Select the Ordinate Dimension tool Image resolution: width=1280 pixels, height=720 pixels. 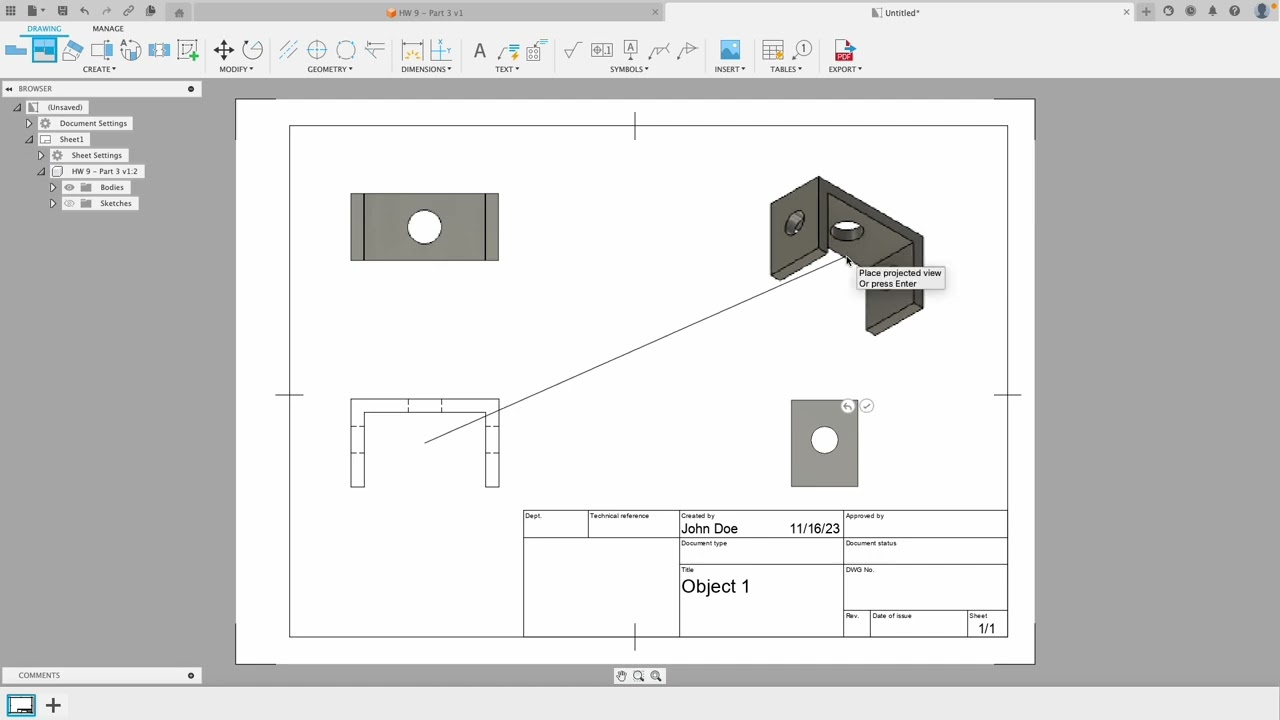[x=440, y=50]
